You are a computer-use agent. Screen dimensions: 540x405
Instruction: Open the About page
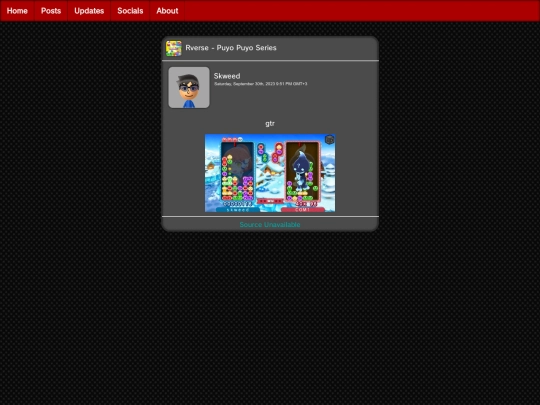[167, 11]
